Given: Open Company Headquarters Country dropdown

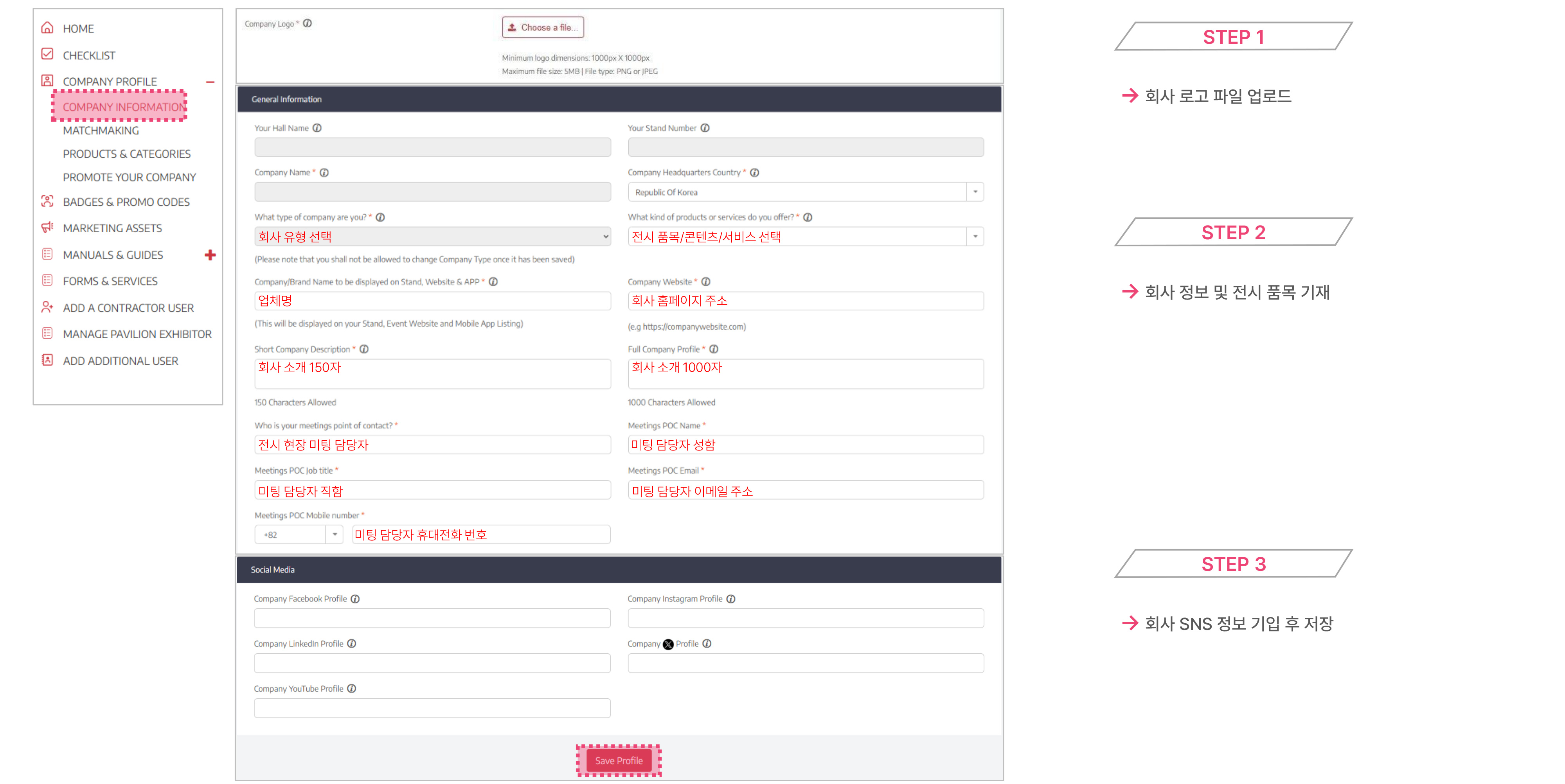Looking at the screenshot, I should 975,192.
